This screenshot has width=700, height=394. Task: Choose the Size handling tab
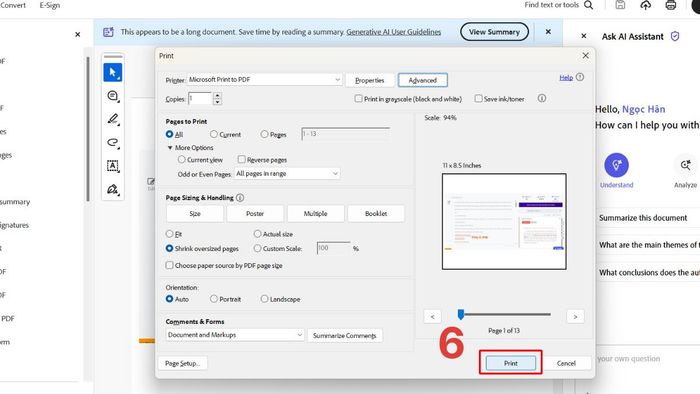point(195,214)
